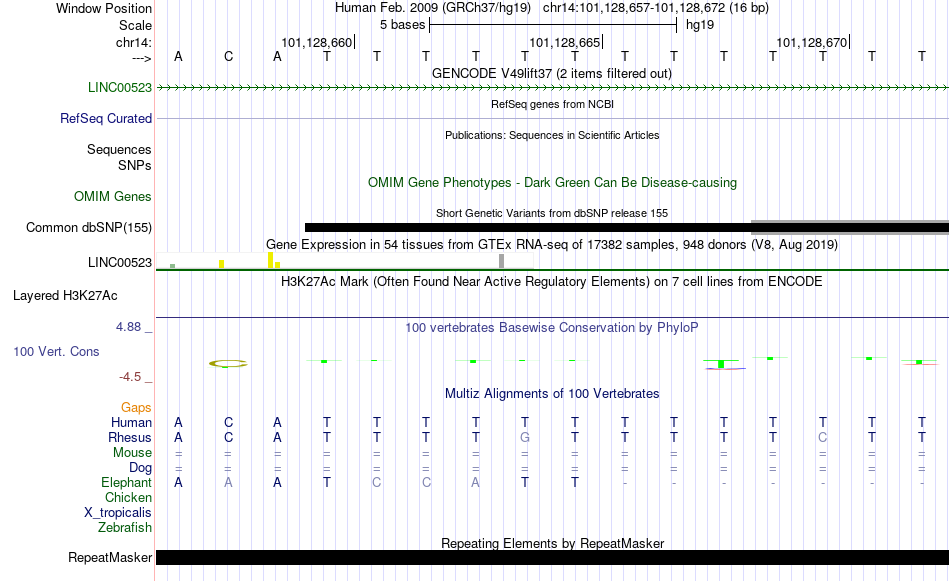Click the gray bar in GTEx expression graph

point(502,261)
